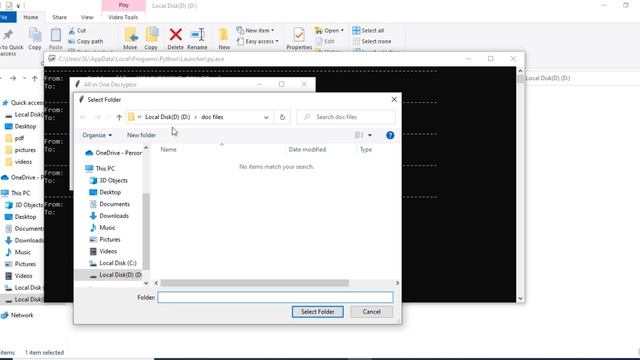Open pictures folder in Explorer Quick access
This screenshot has height=360, width=640.
[20, 150]
